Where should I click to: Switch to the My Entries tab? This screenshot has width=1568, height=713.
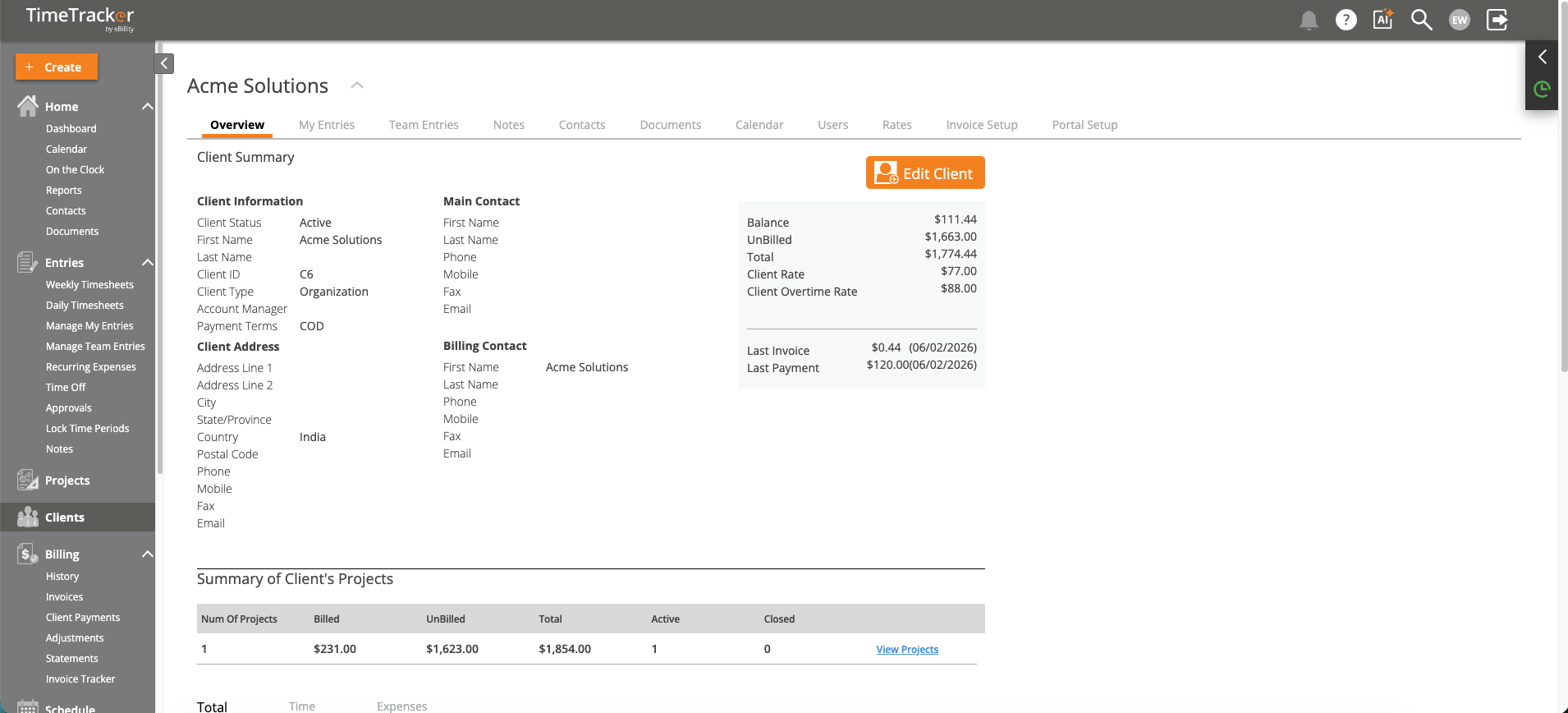327,125
